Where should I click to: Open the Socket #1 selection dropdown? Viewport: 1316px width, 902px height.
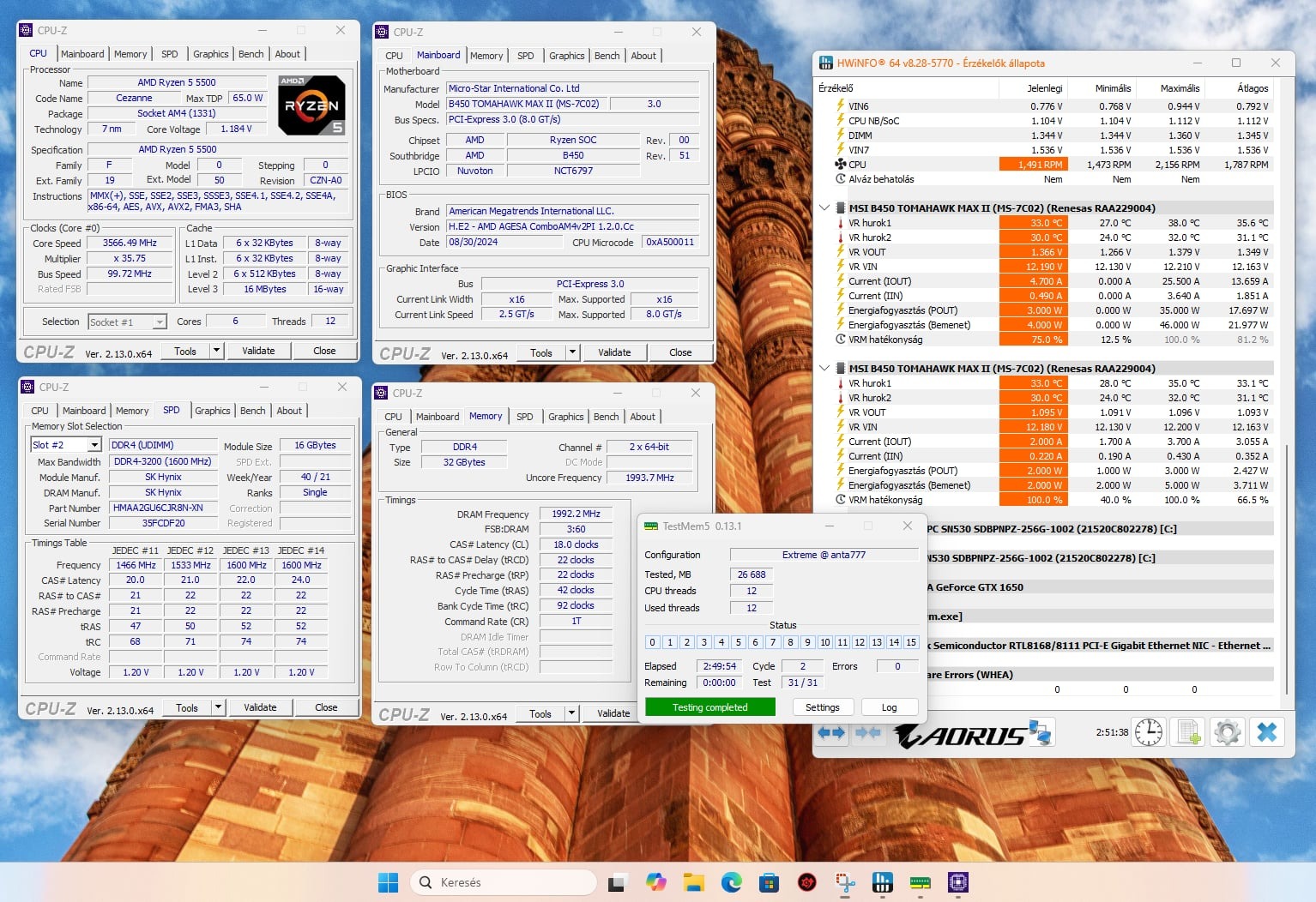click(160, 322)
